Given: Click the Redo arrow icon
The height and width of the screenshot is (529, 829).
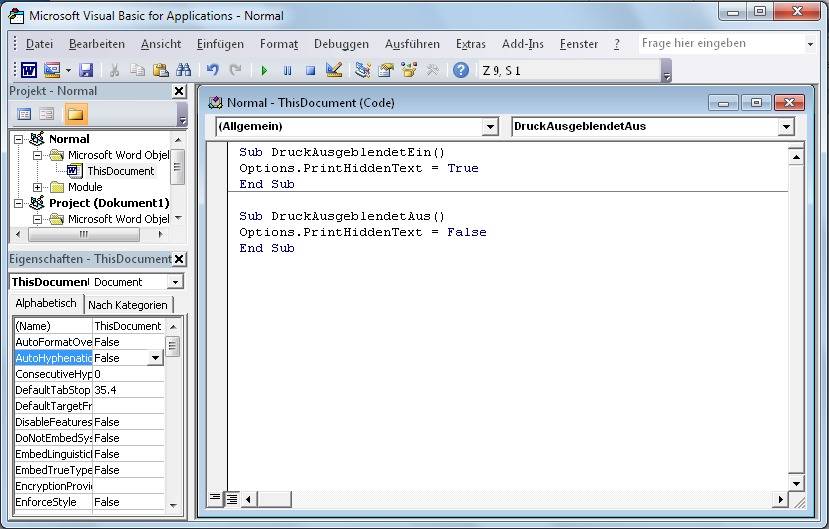Looking at the screenshot, I should [x=236, y=70].
